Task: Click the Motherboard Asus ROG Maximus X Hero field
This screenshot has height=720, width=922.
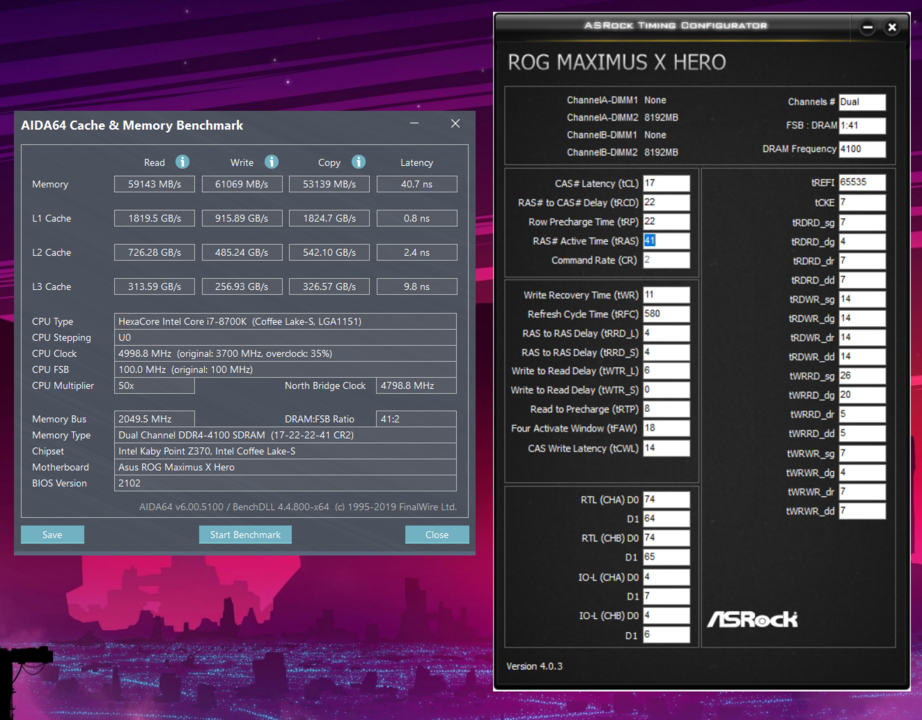Action: point(285,467)
